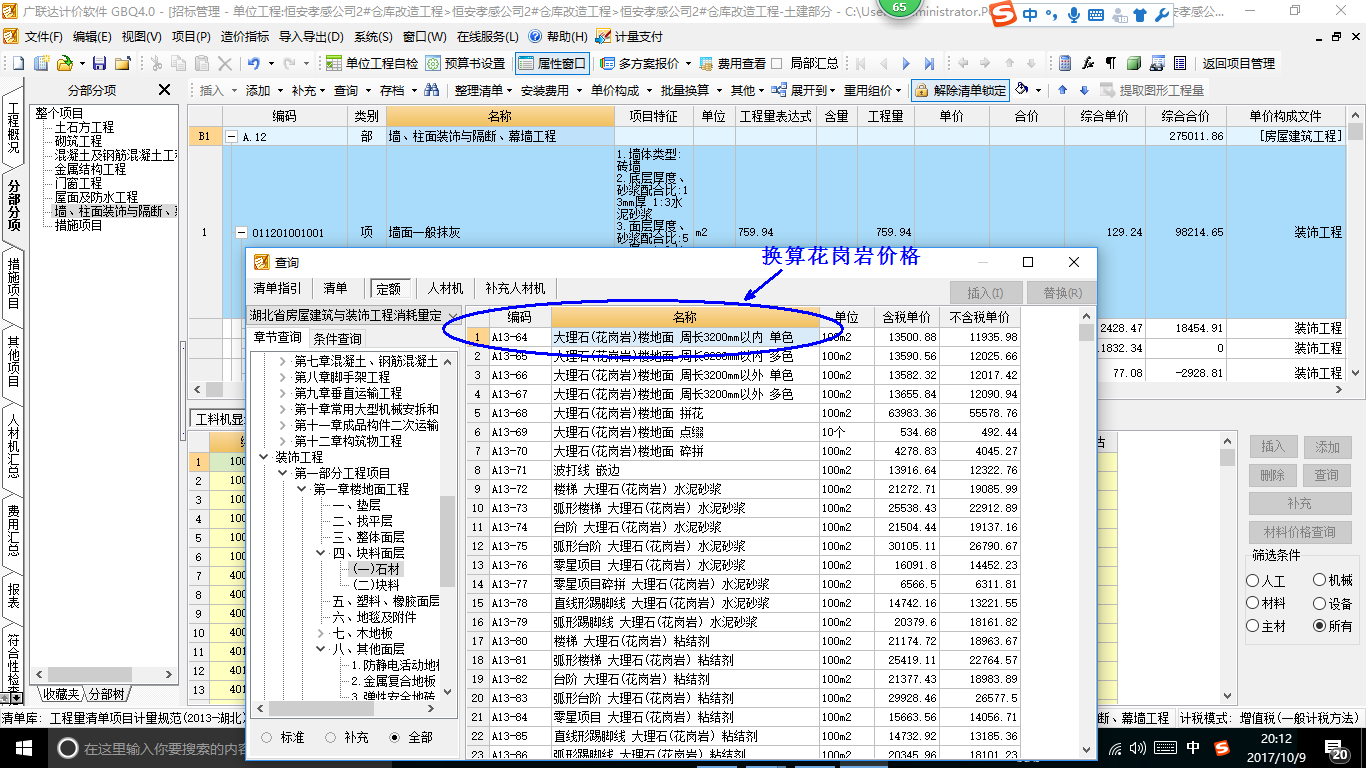Toggle the 局部汇总 checkbox

coord(777,63)
